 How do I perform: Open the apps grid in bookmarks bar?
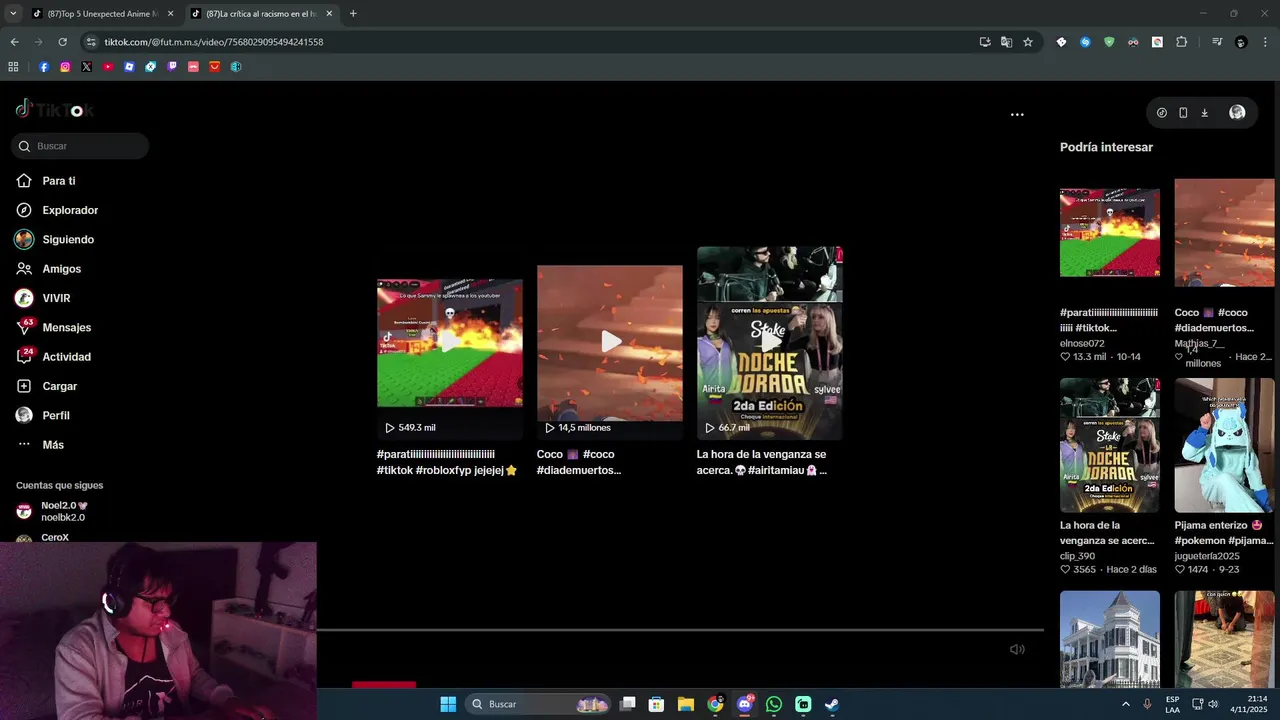[x=13, y=67]
